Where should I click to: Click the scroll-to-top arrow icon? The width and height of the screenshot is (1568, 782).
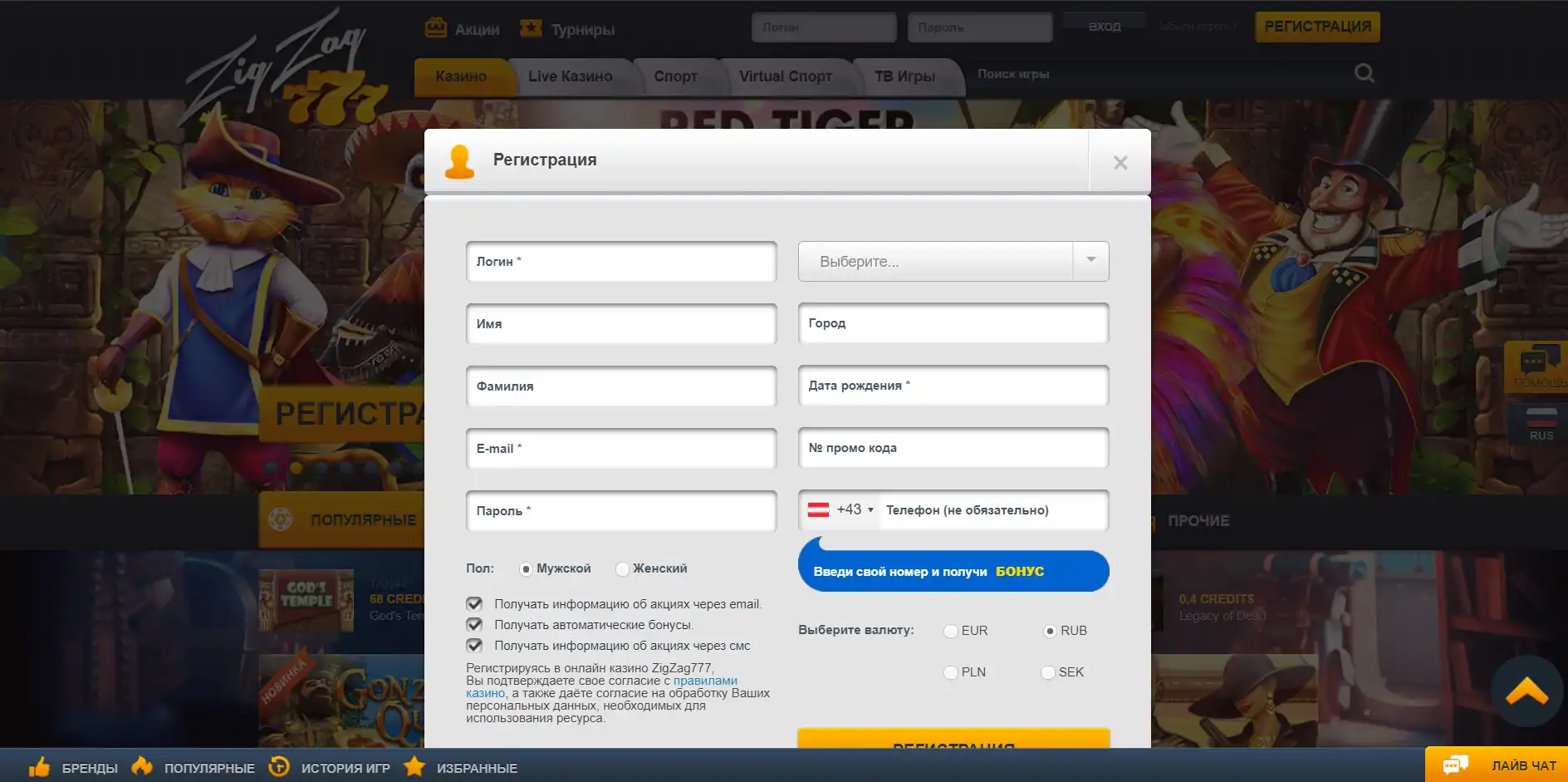1526,691
